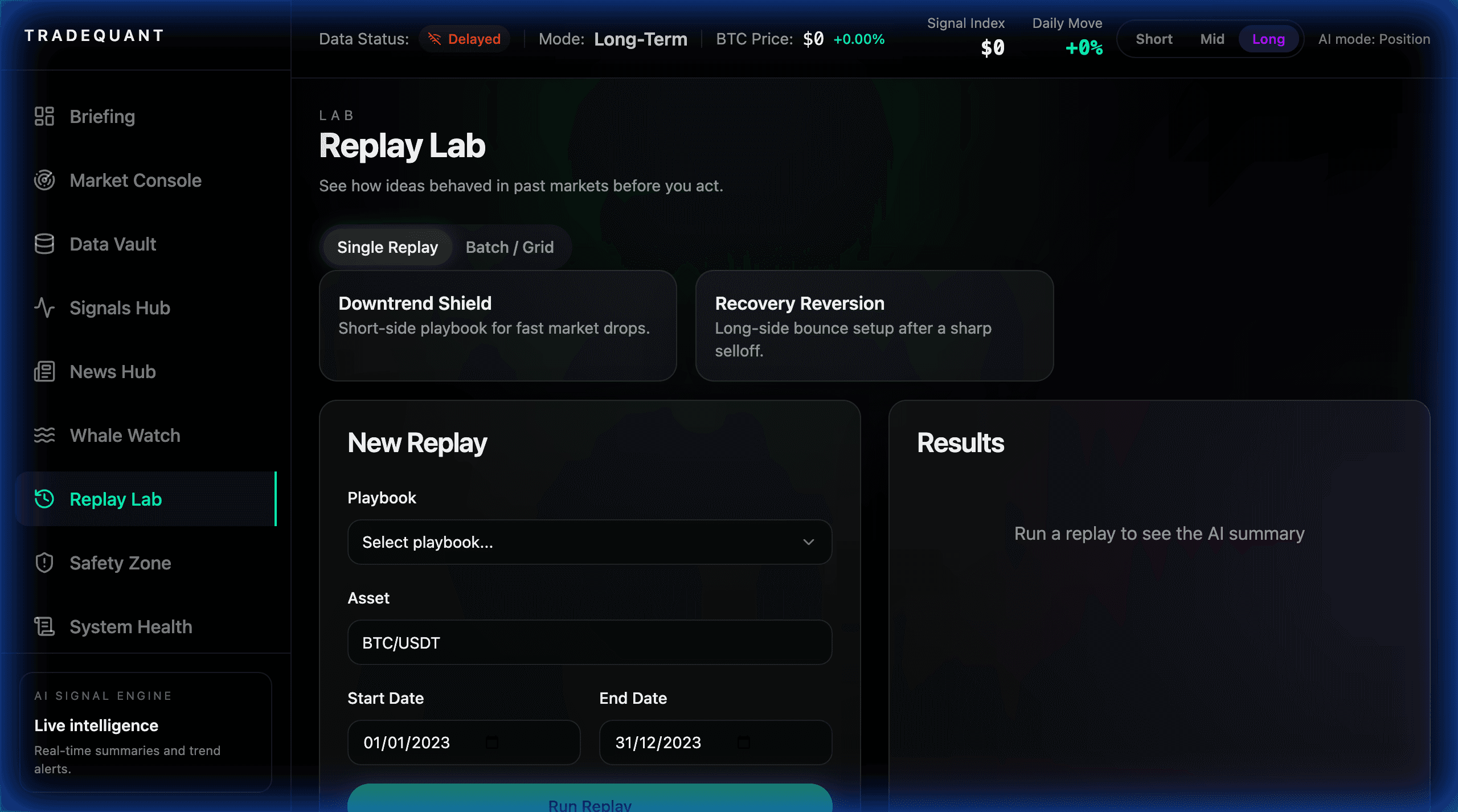
Task: Open System Health via its sidebar icon
Action: 44,626
